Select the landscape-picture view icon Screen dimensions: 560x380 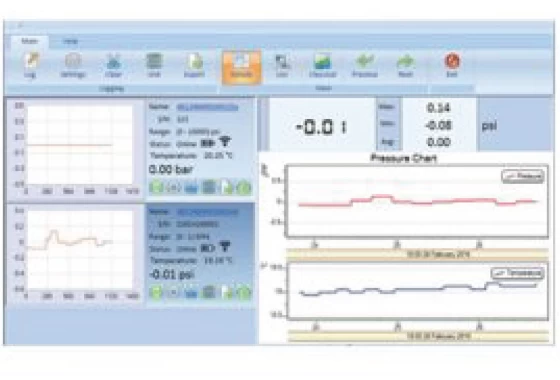[x=322, y=65]
